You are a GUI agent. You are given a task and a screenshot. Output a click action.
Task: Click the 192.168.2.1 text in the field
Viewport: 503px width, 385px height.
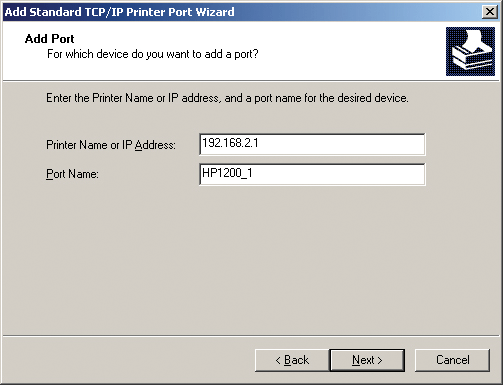pos(230,143)
